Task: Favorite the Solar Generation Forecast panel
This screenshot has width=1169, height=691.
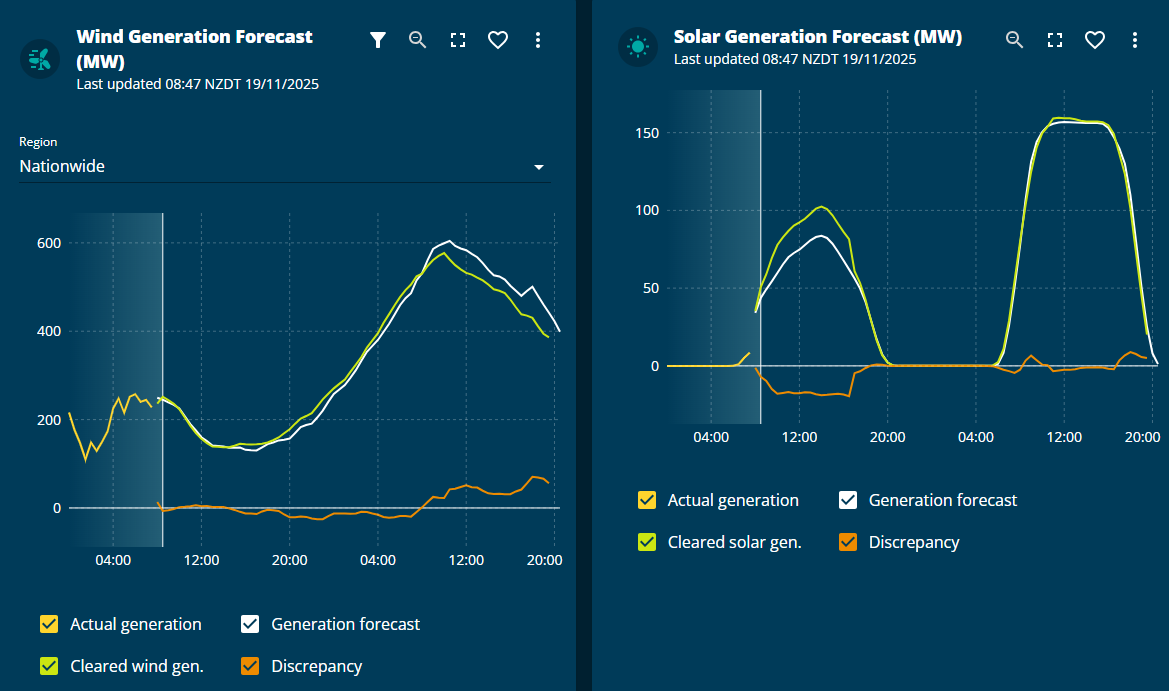Action: 1095,40
